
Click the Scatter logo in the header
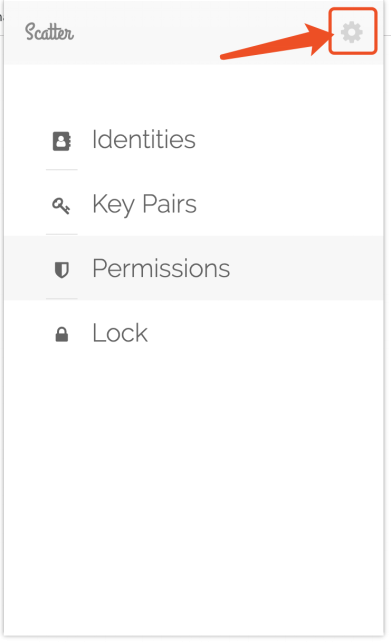pyautogui.click(x=49, y=32)
